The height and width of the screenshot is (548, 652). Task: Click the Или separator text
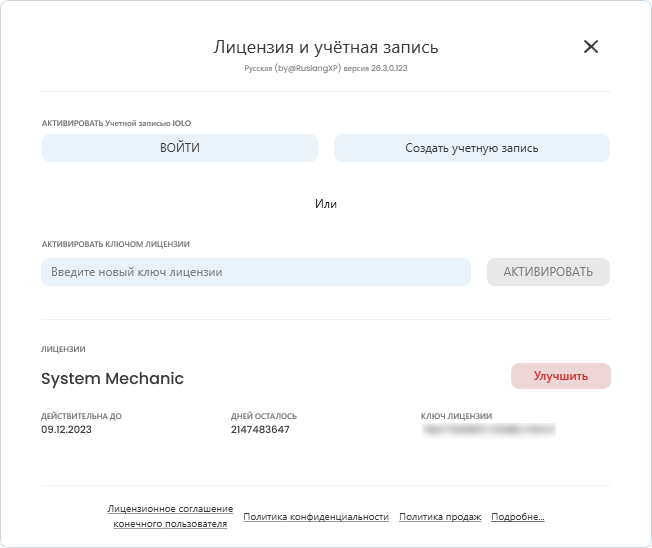click(326, 203)
